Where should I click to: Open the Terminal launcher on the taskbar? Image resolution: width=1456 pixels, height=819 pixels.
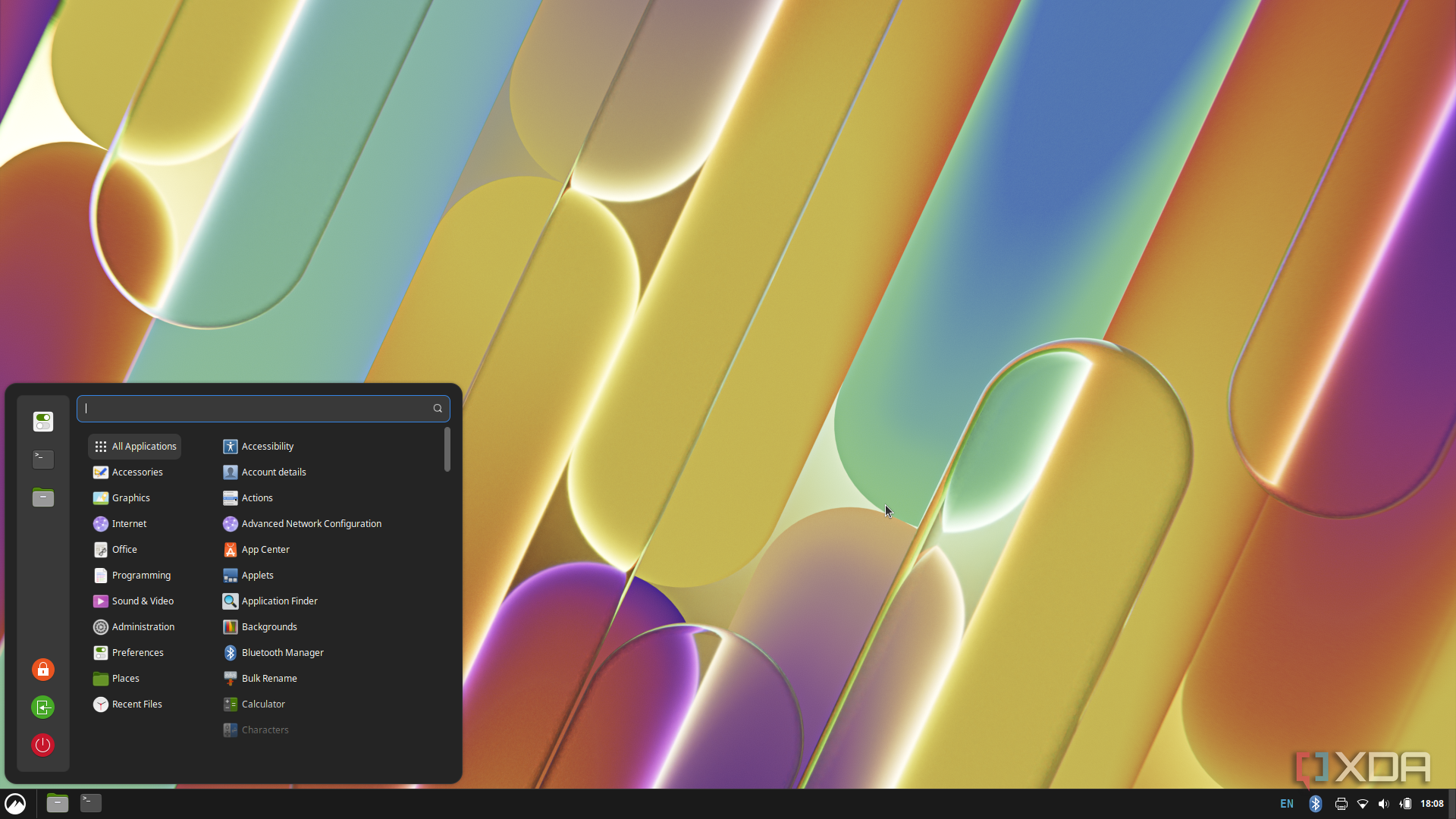[91, 803]
